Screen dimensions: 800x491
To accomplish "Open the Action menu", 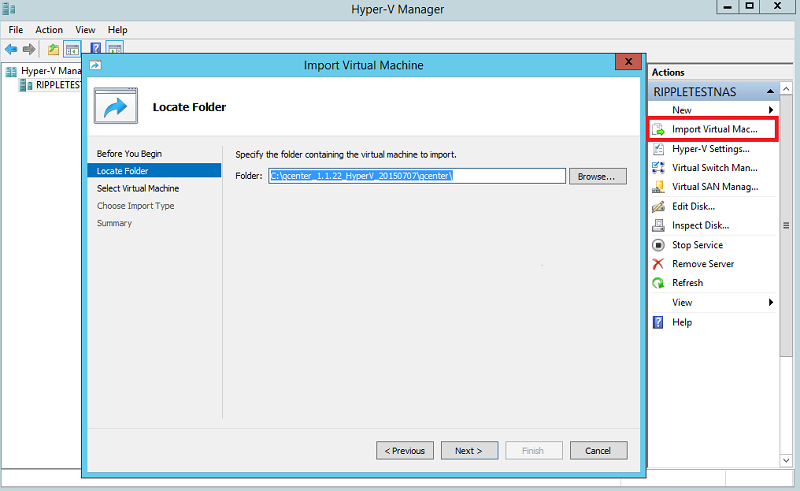I will click(49, 30).
